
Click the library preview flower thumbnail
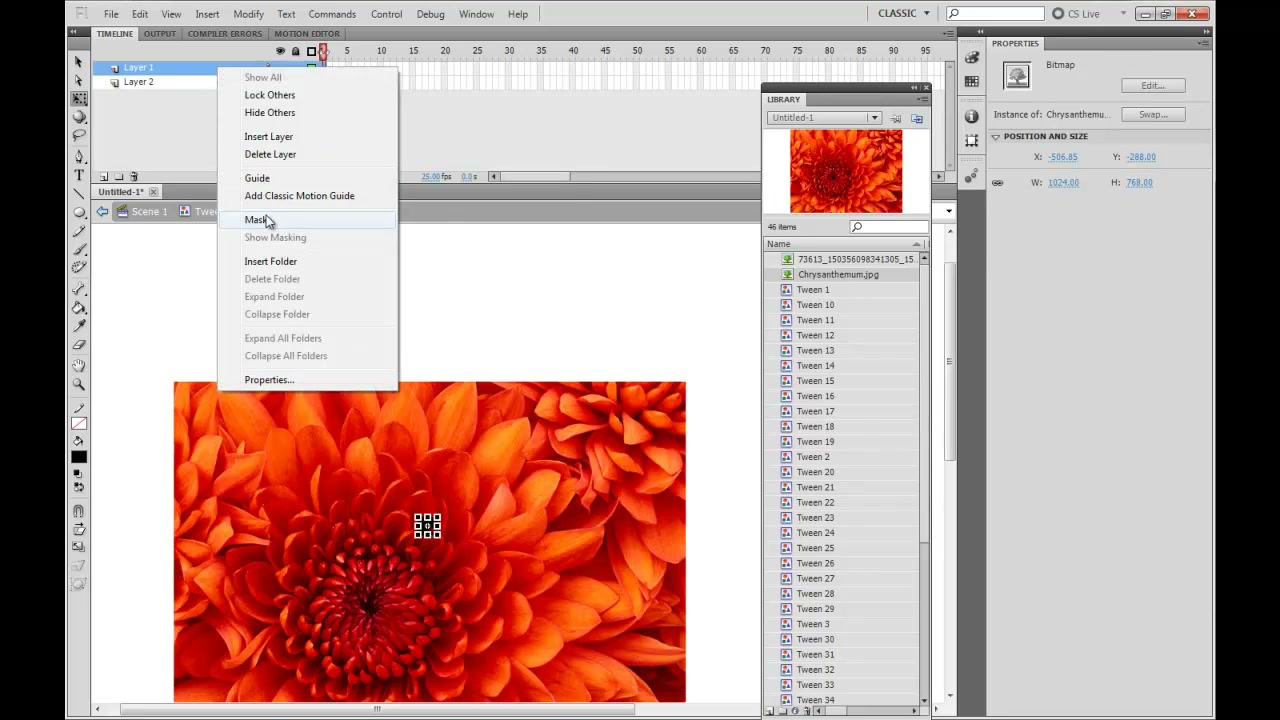coord(846,171)
